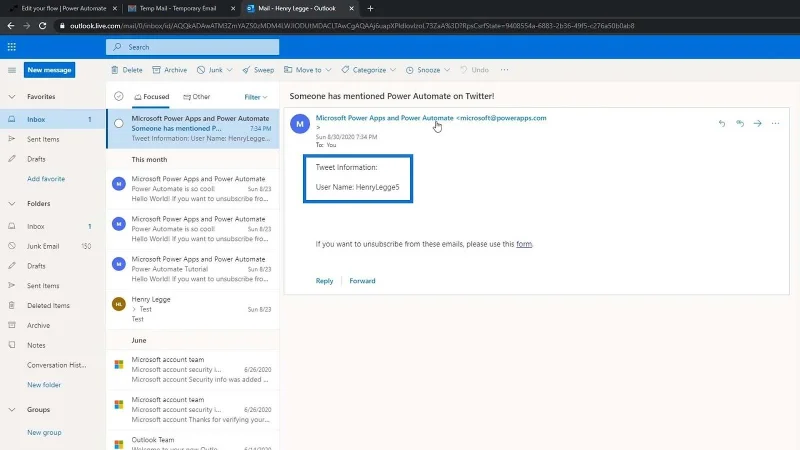Open the Outlook Team email
This screenshot has height=450, width=800.
pyautogui.click(x=193, y=442)
